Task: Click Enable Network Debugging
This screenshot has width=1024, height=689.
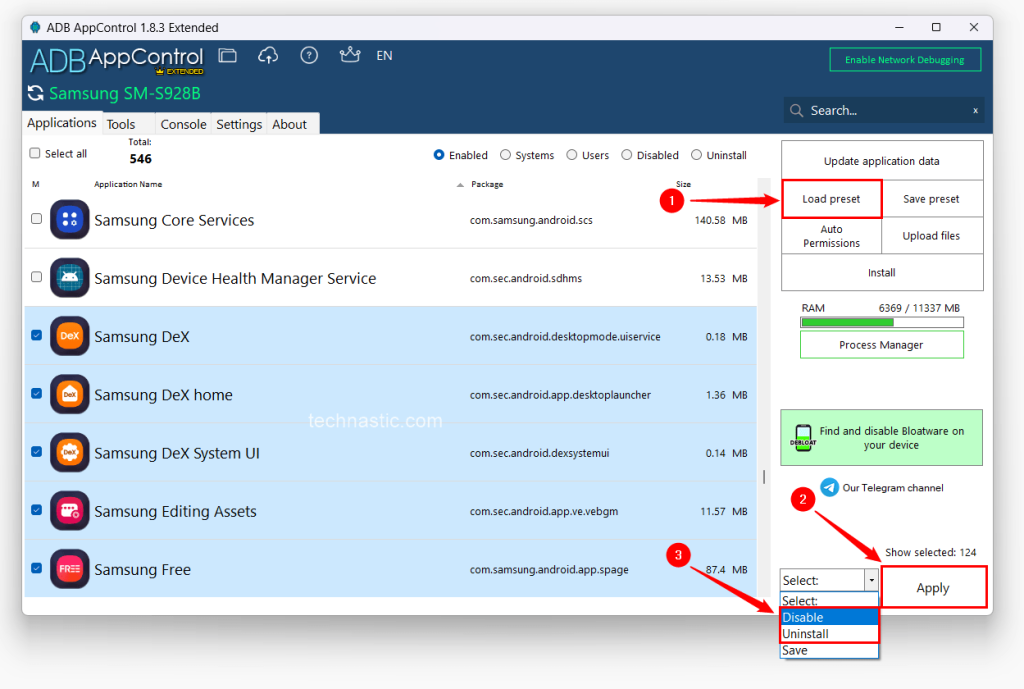Action: click(904, 59)
